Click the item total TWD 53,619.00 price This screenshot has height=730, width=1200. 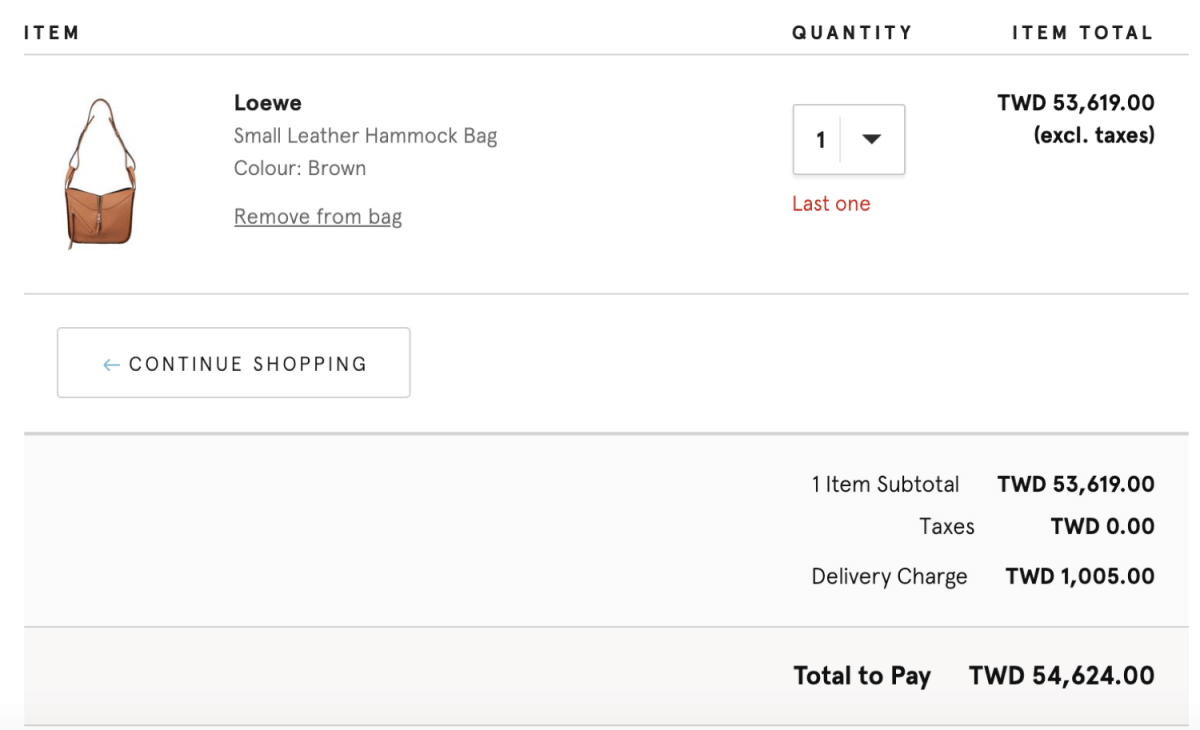[1076, 103]
